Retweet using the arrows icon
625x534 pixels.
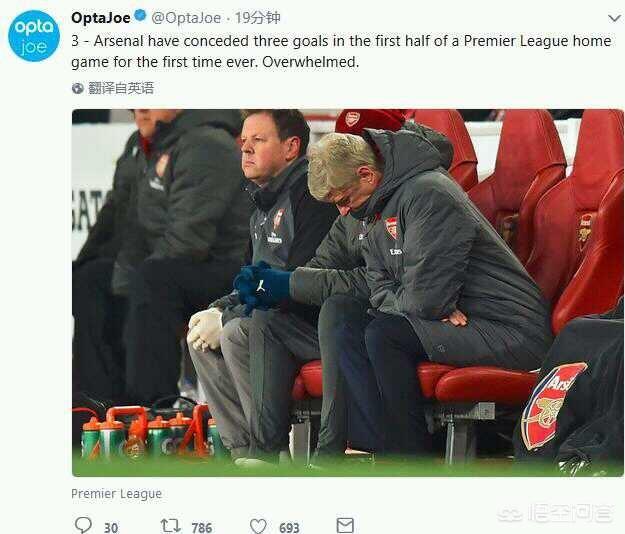pyautogui.click(x=171, y=525)
